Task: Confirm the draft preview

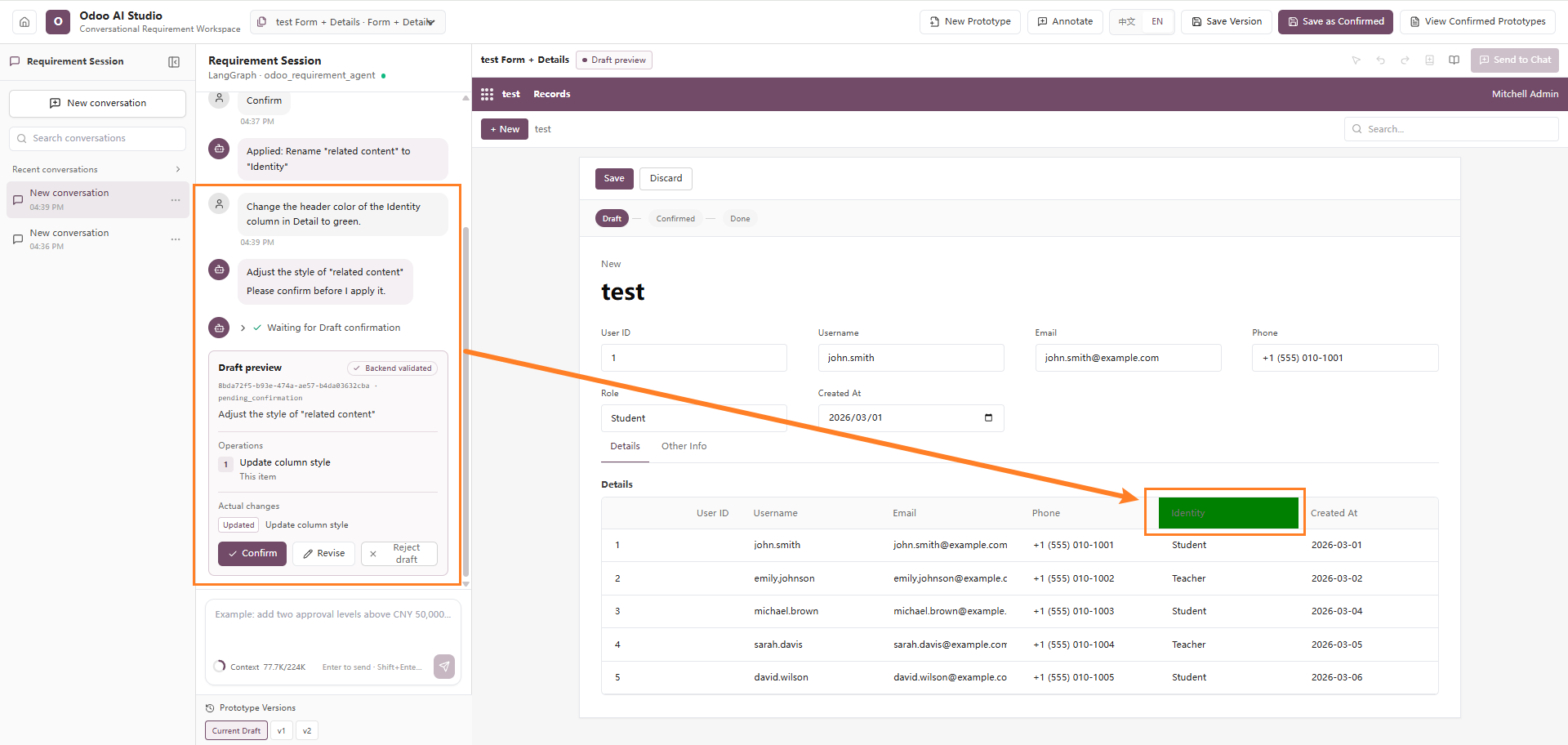Action: coord(252,554)
